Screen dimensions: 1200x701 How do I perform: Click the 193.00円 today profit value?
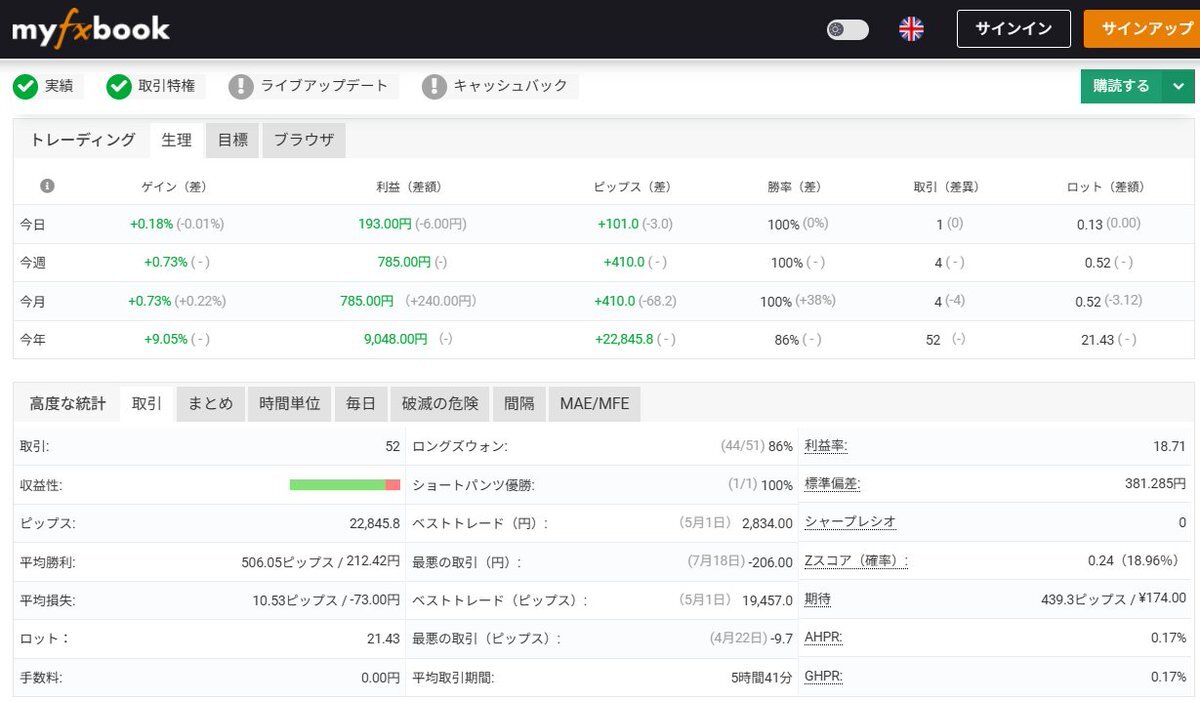384,224
